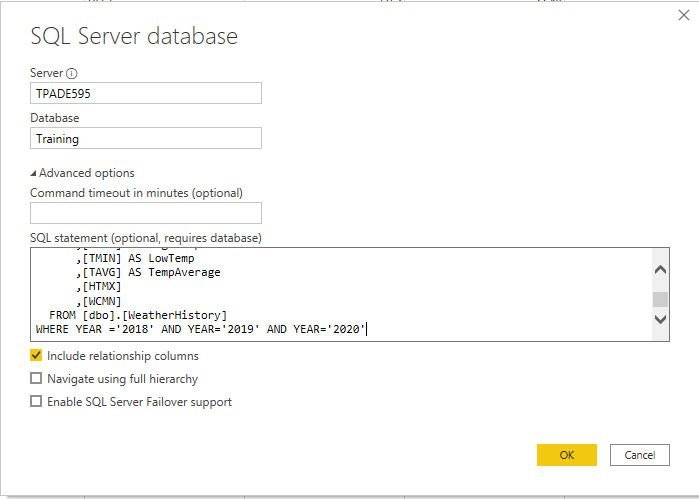Click the [TAVG] AS TempAverage line

tap(148, 272)
